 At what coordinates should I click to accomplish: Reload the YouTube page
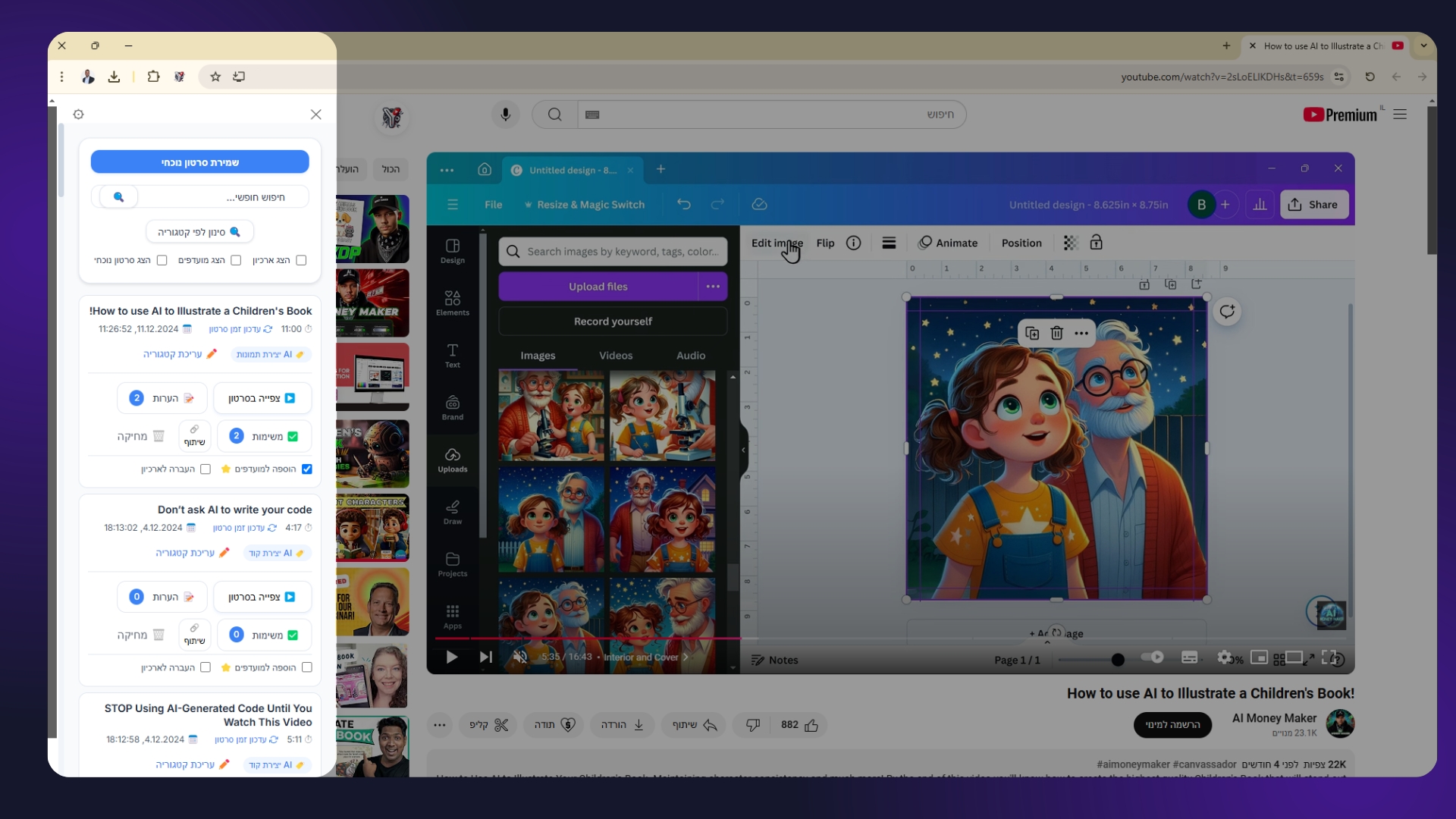pyautogui.click(x=1370, y=77)
